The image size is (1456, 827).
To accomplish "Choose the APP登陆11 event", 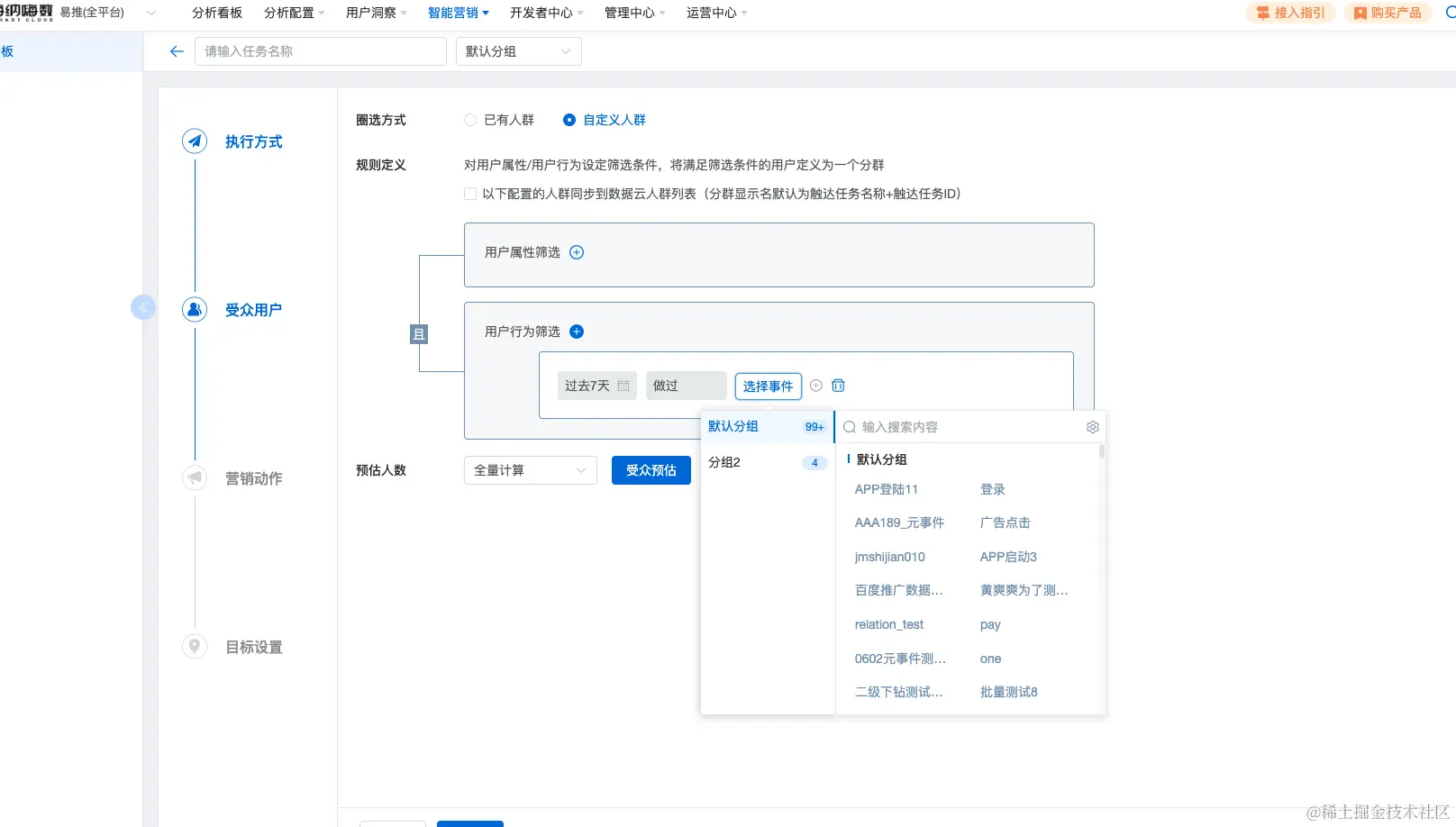I will click(x=887, y=489).
